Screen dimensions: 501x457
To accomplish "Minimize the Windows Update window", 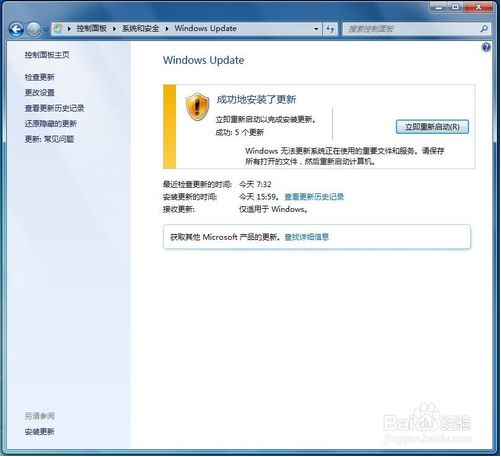I will click(439, 7).
